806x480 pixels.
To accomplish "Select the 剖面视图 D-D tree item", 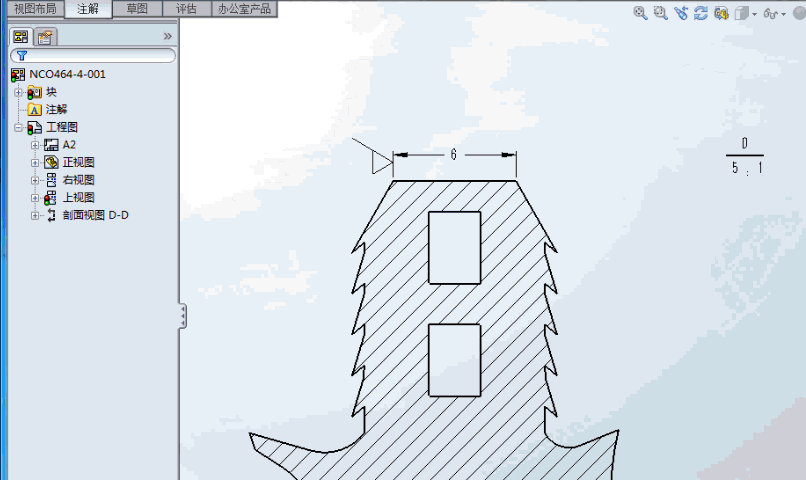I will [x=96, y=215].
